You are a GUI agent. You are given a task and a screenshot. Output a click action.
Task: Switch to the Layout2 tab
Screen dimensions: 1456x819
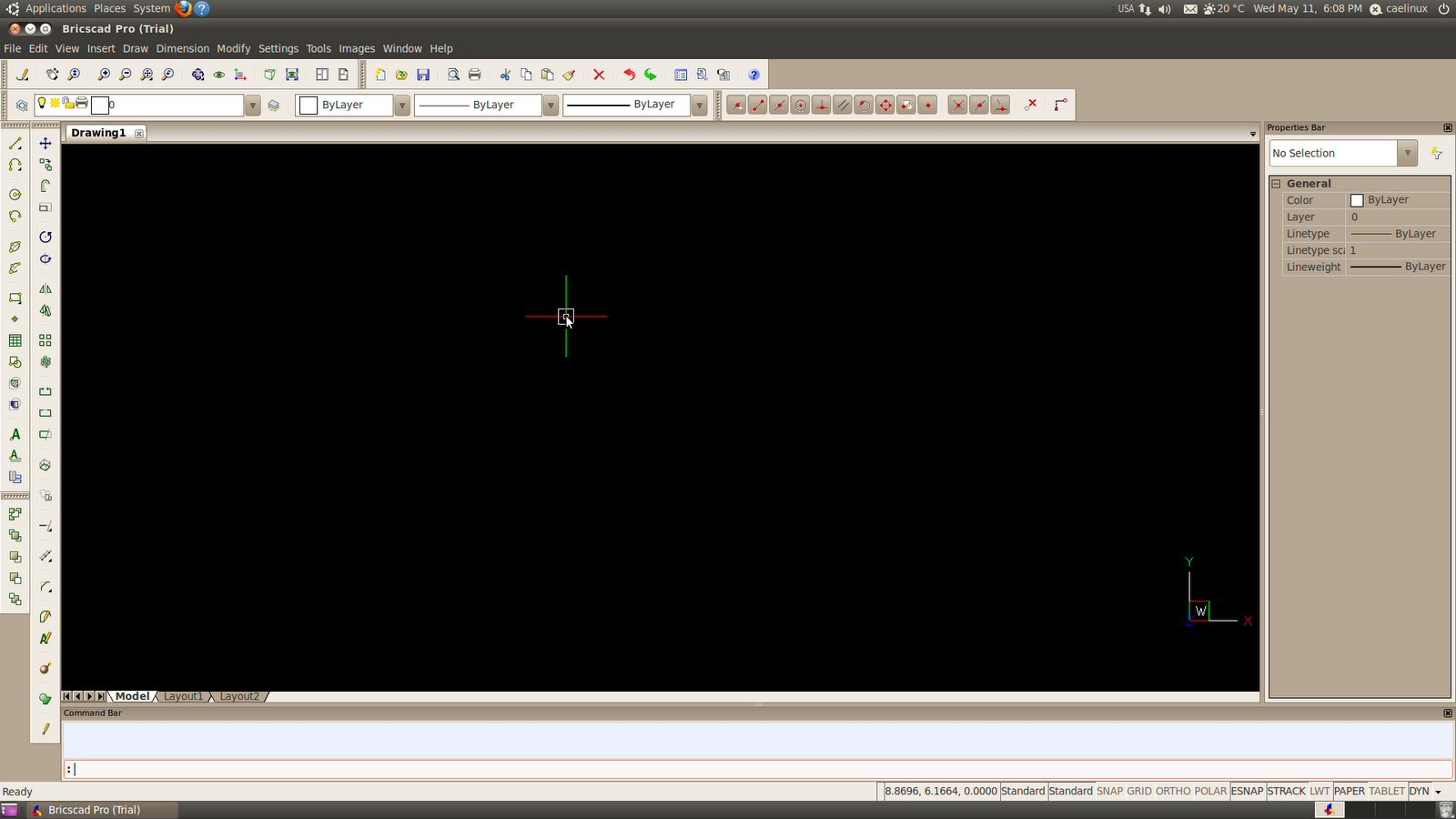pos(239,696)
